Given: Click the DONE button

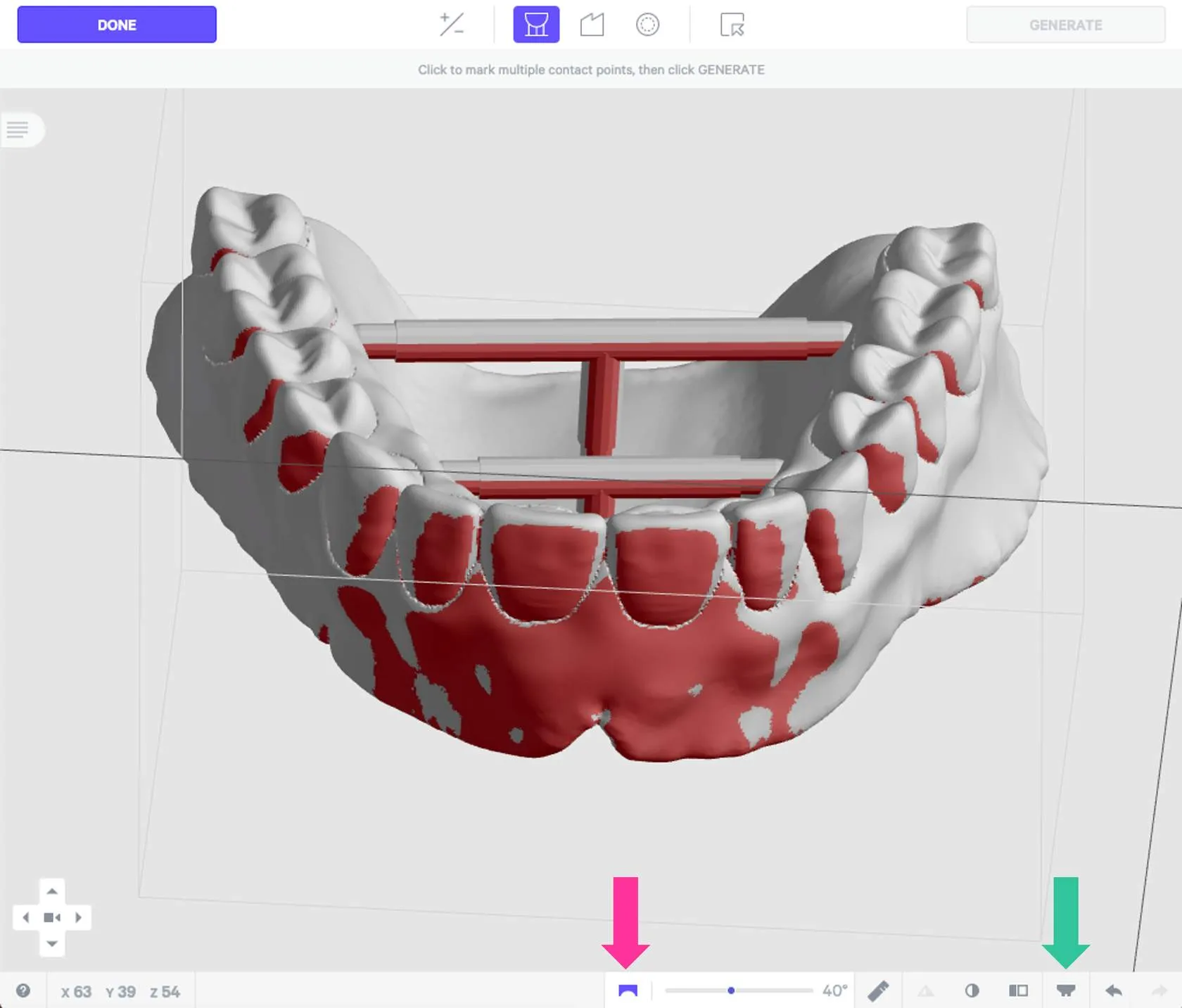Looking at the screenshot, I should (117, 25).
